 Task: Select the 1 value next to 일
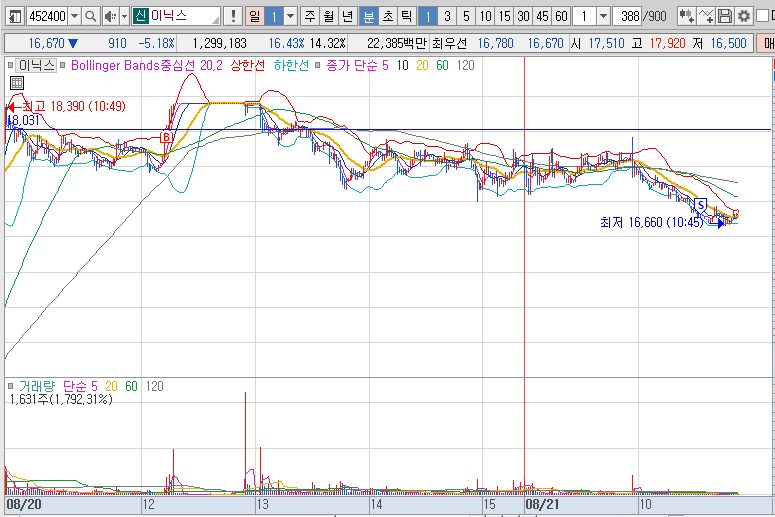(274, 16)
